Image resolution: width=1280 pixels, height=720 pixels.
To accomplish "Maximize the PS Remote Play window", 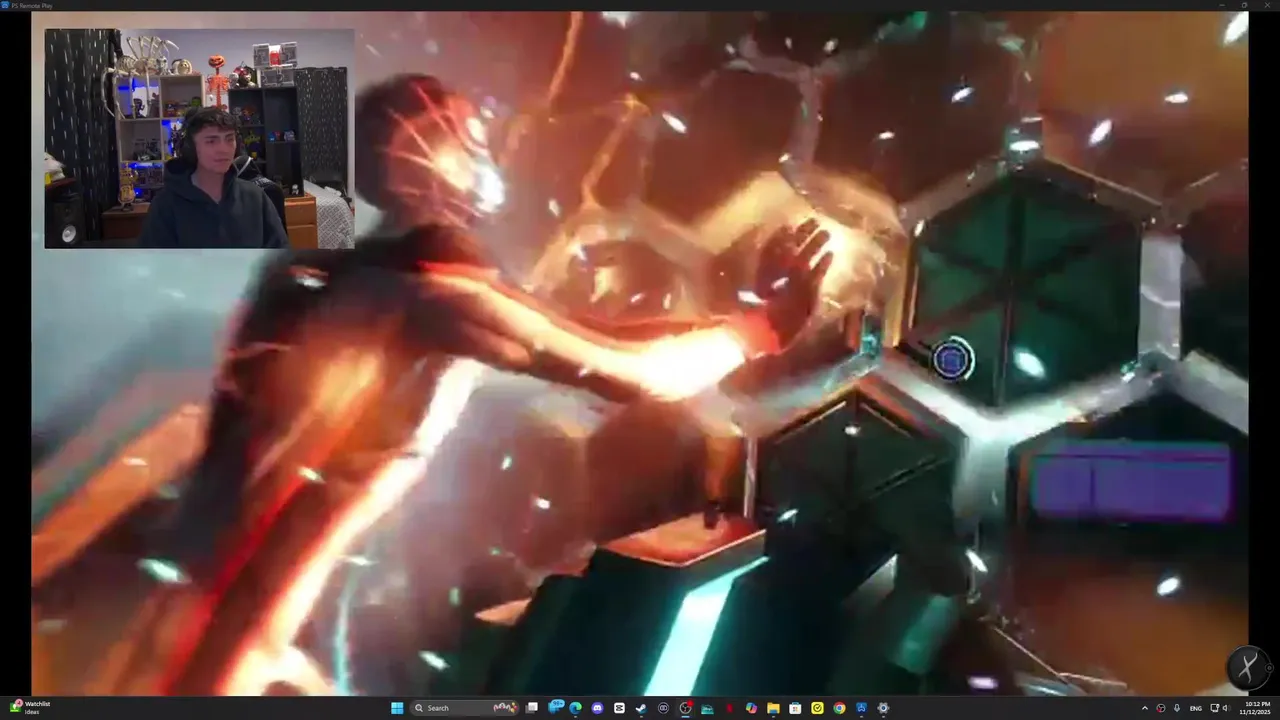I will tap(1244, 5).
